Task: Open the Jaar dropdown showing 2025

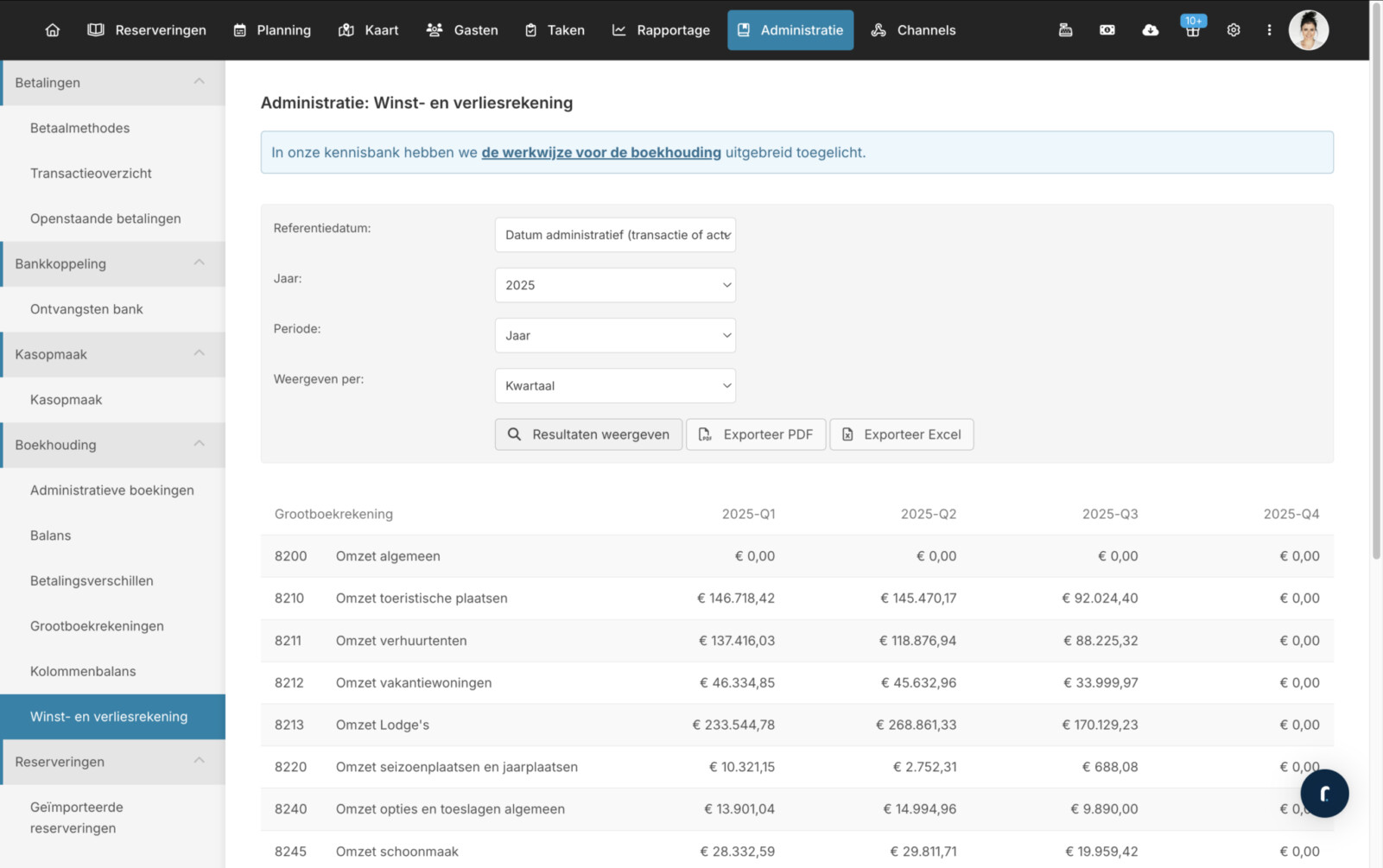Action: click(x=615, y=285)
